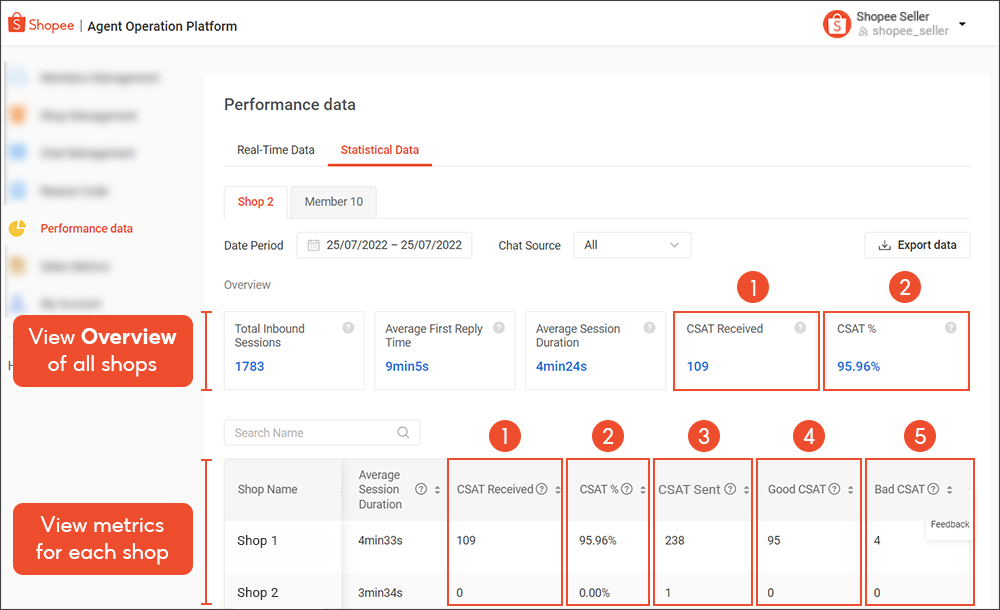Click the calendar icon in Date Period
Viewport: 1000px width, 610px height.
click(x=311, y=245)
